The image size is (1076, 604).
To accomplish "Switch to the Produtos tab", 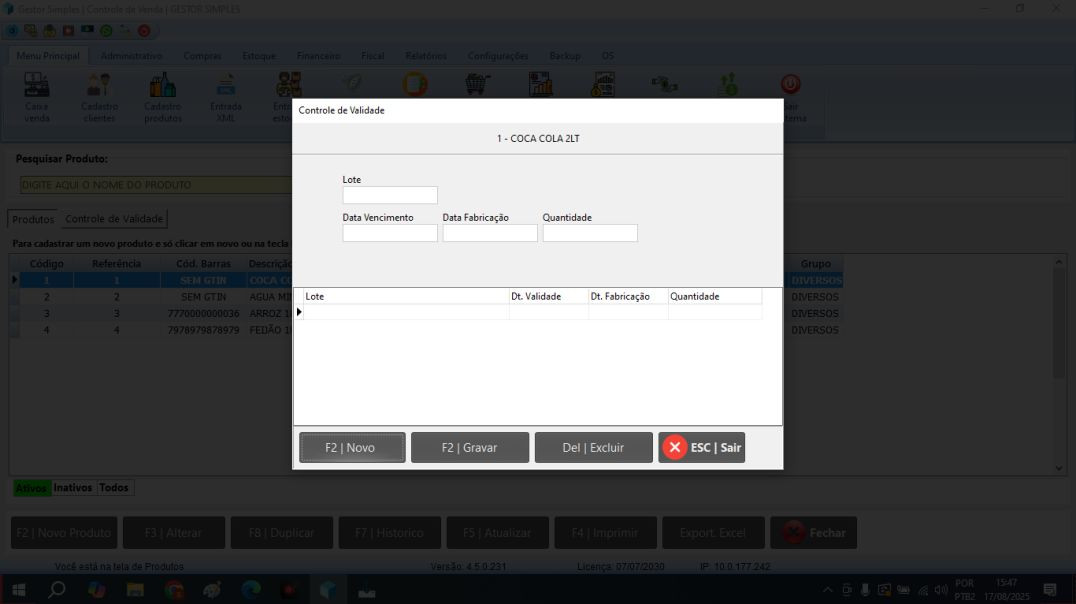I will click(x=32, y=218).
